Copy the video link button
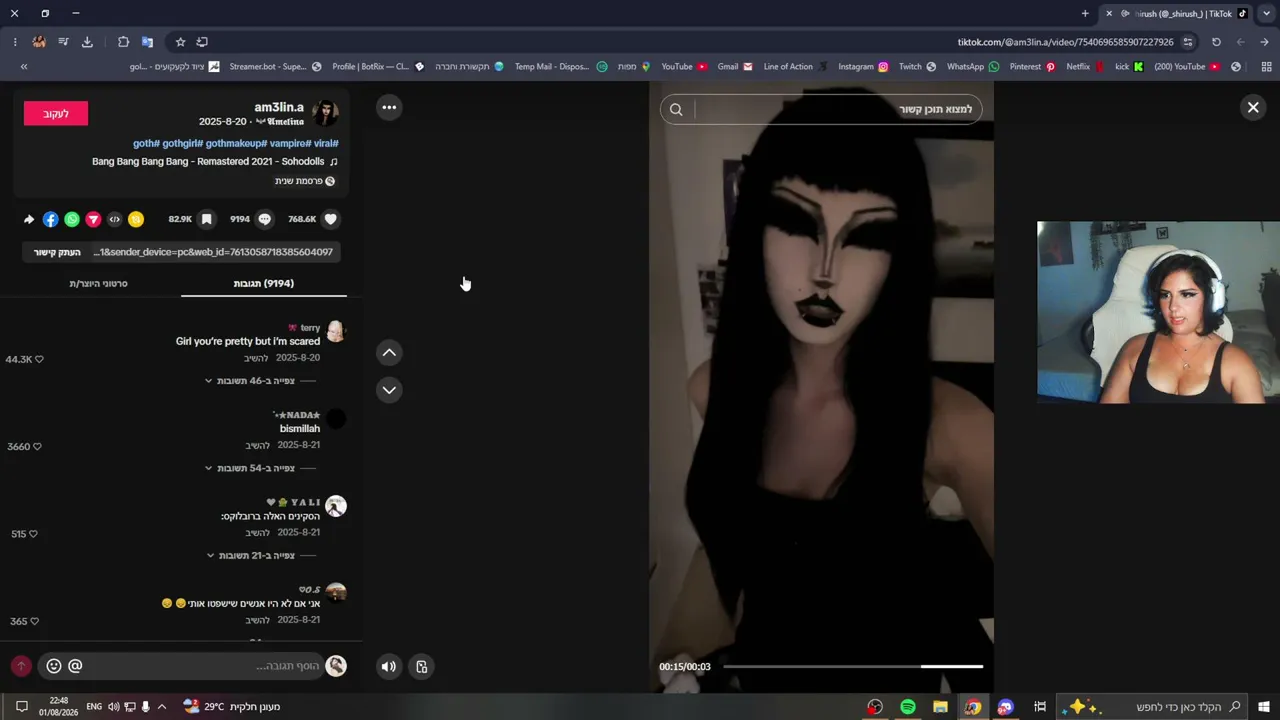1280x720 pixels. tap(57, 252)
